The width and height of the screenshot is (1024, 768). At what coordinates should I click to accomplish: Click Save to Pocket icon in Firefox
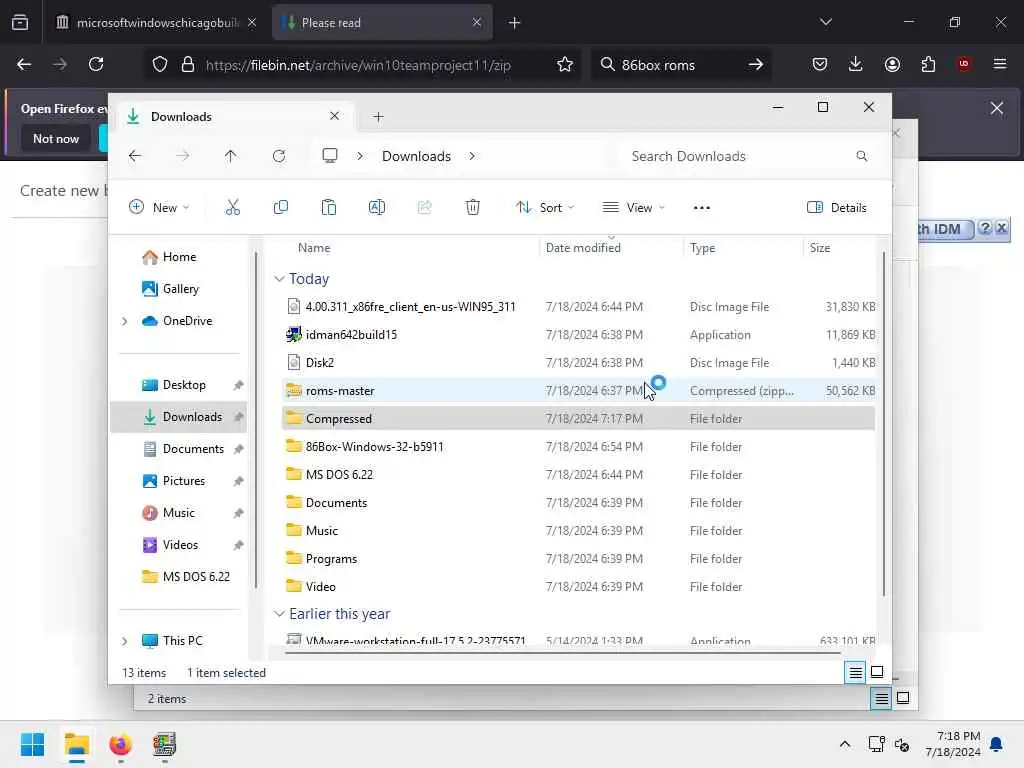[820, 64]
